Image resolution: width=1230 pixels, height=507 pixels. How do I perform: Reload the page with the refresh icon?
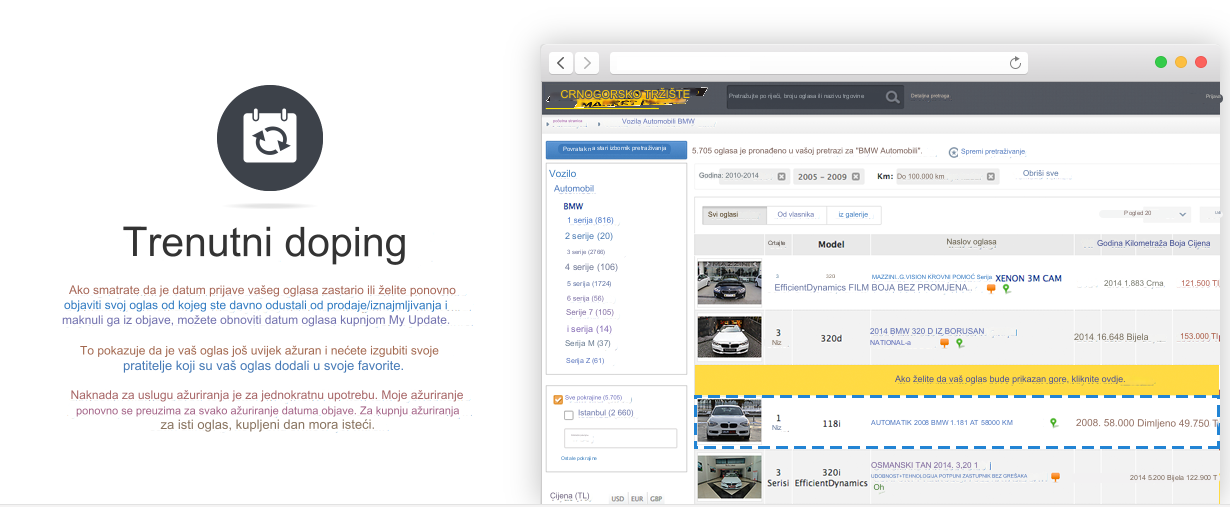click(x=1015, y=63)
